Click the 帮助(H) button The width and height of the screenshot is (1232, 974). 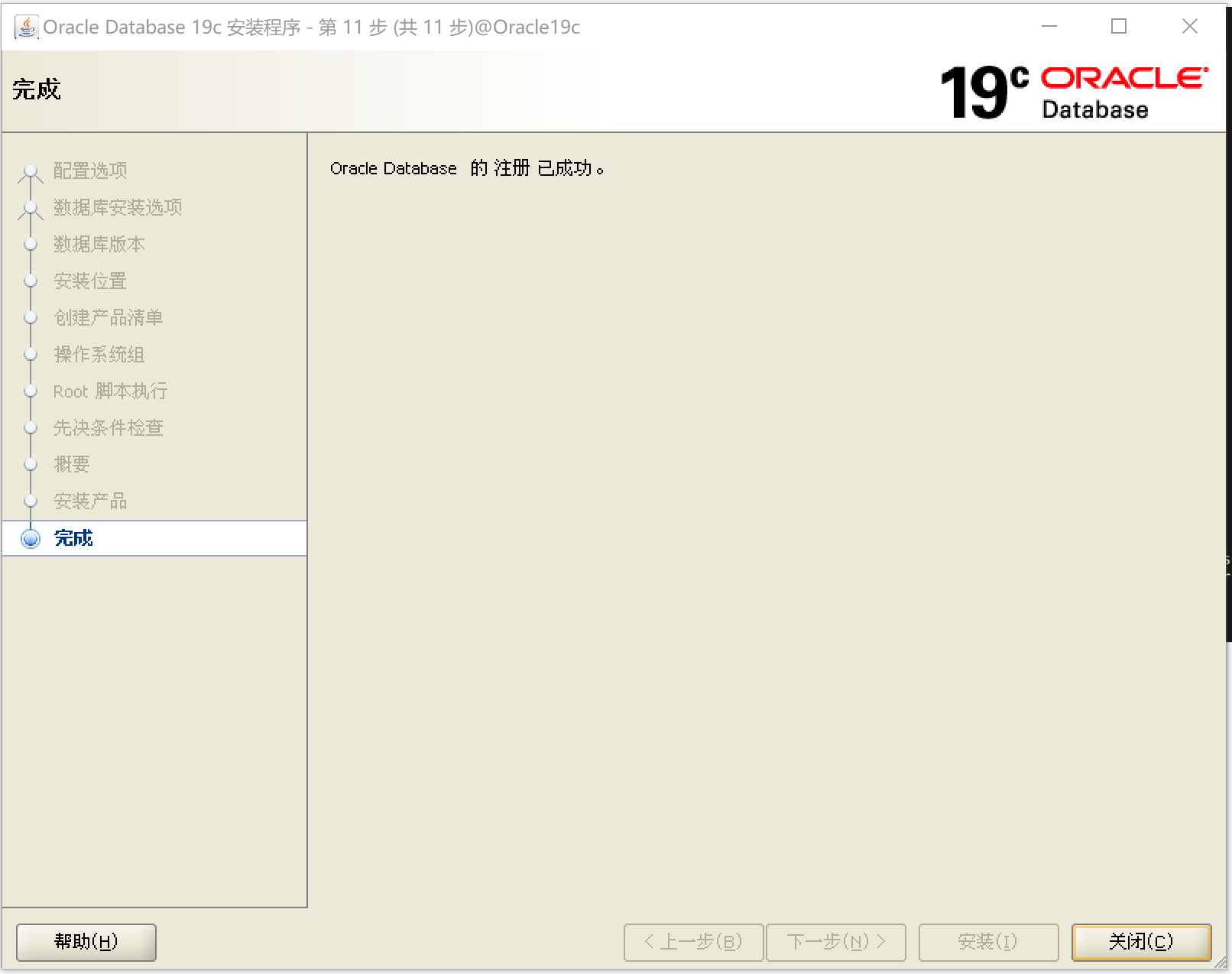84,942
